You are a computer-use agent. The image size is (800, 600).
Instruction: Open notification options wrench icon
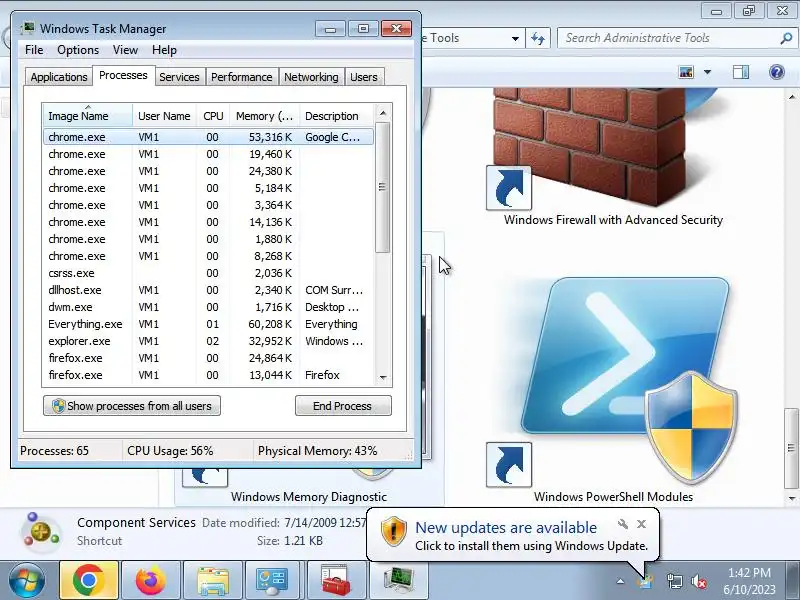click(622, 523)
